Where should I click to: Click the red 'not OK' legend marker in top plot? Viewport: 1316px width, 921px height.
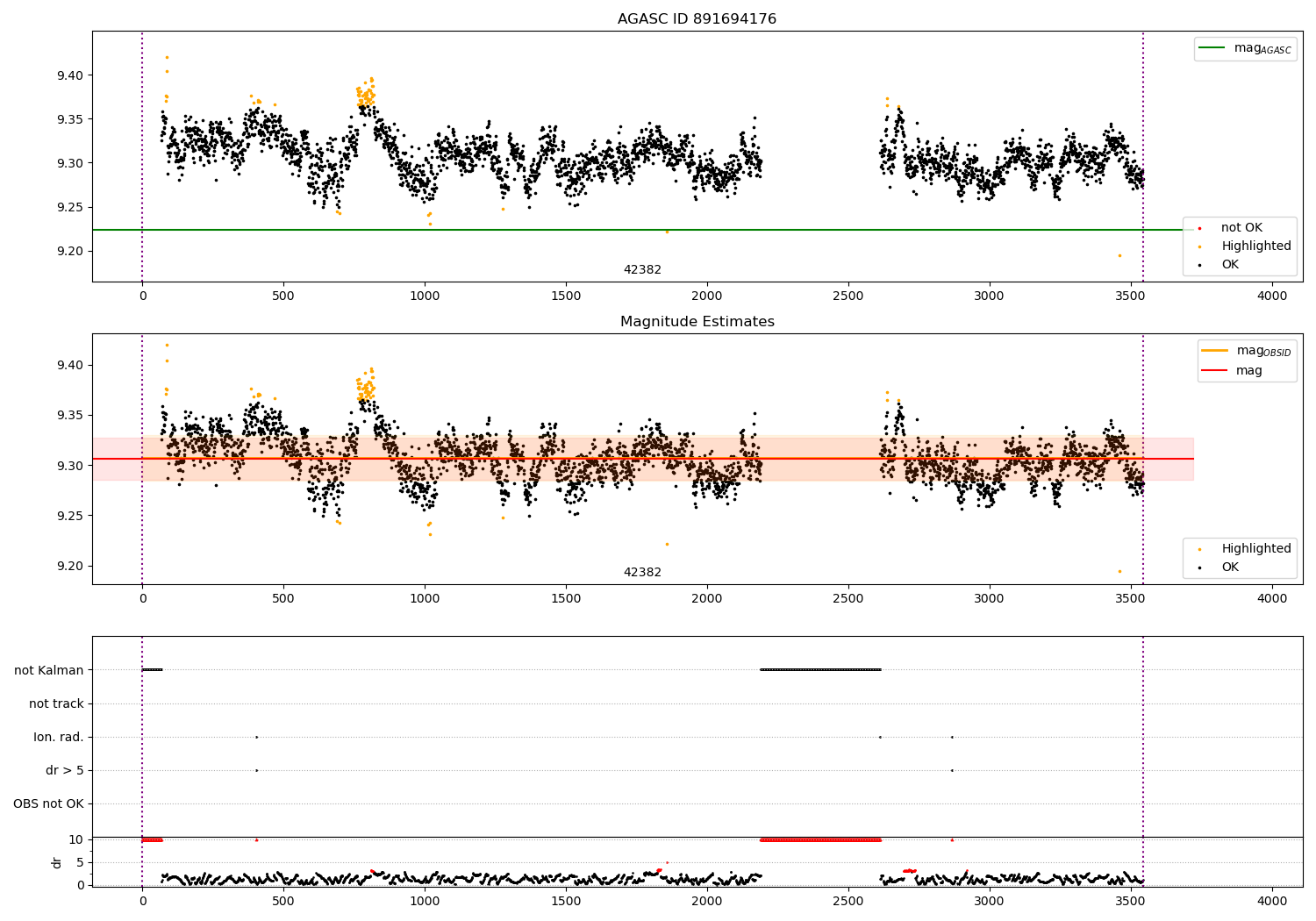tap(1199, 228)
